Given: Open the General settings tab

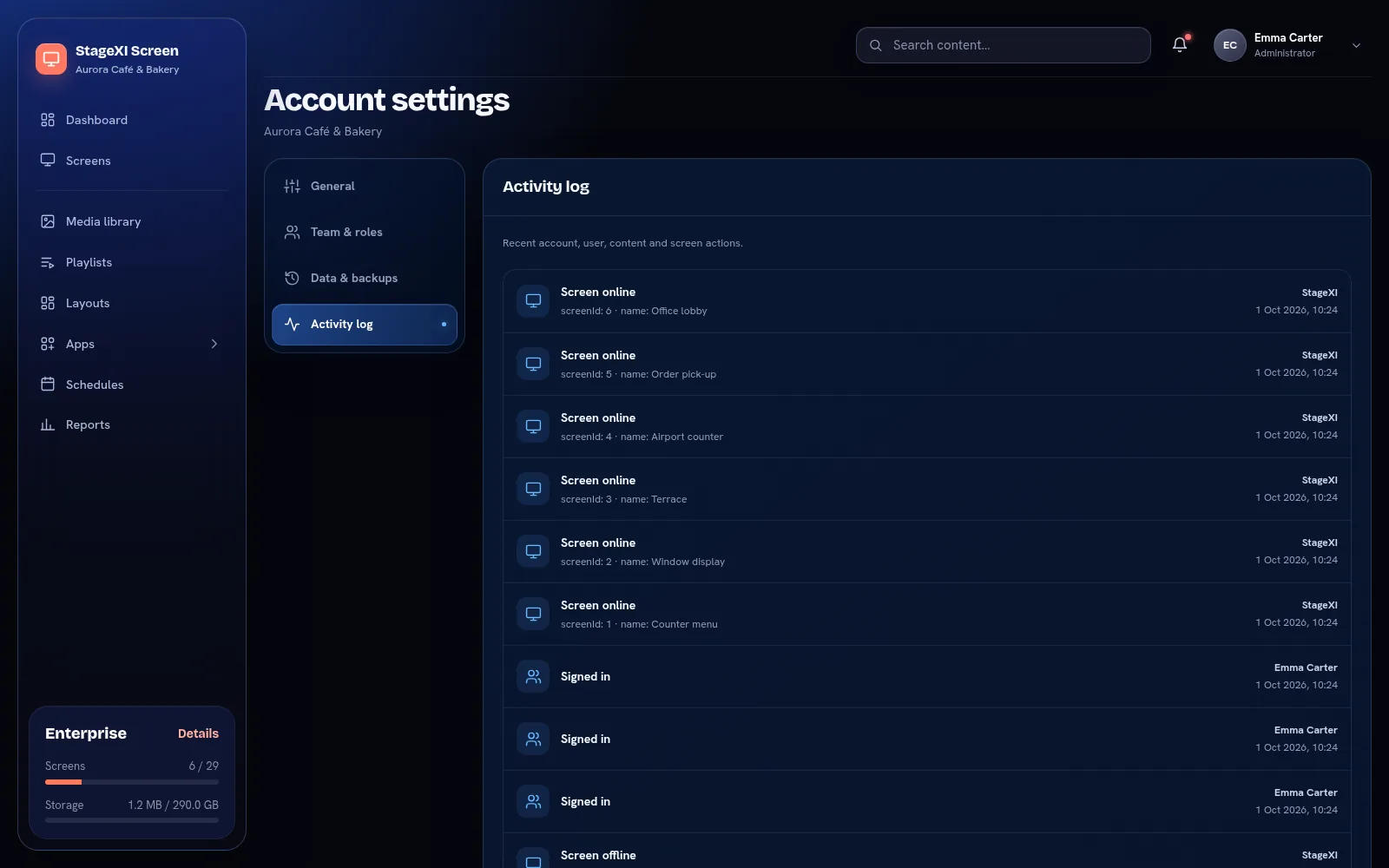Looking at the screenshot, I should coord(365,186).
